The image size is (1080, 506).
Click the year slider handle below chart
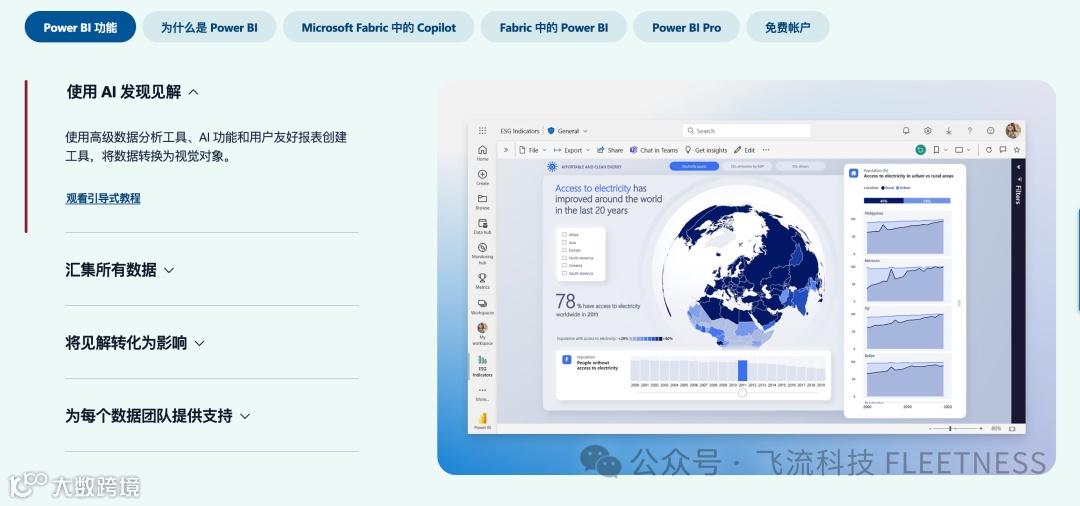742,393
